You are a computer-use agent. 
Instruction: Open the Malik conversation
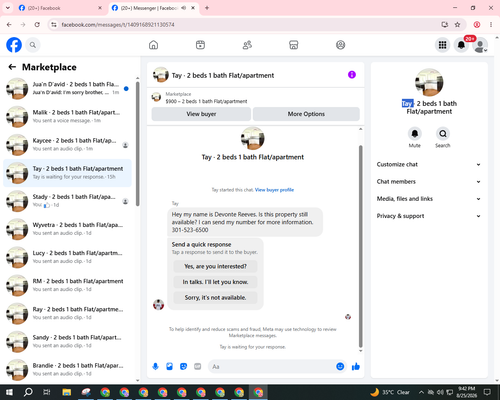tap(67, 117)
